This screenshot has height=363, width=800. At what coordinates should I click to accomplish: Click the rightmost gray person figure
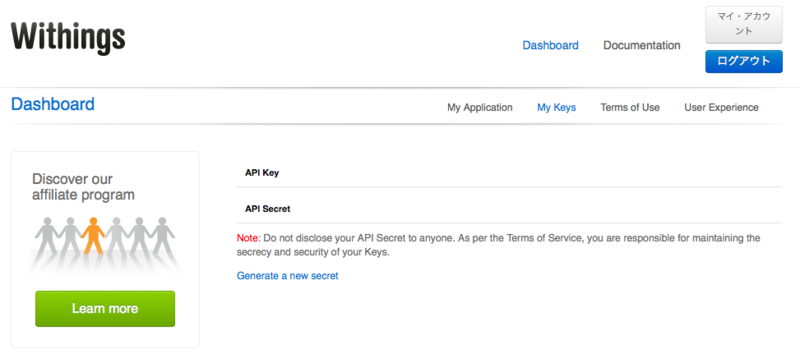(162, 235)
